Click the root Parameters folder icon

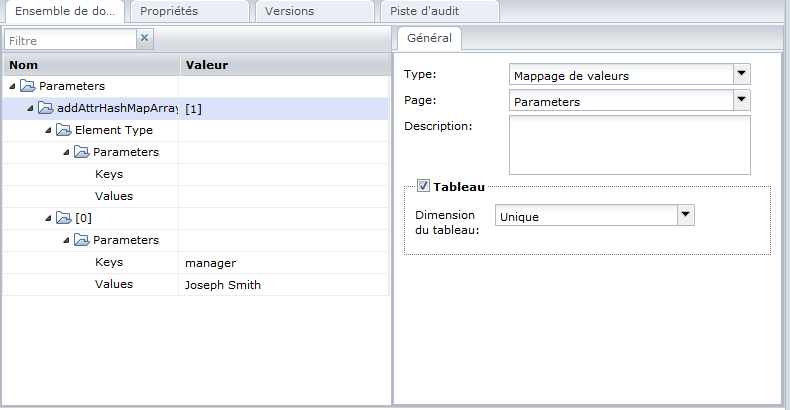click(x=28, y=86)
